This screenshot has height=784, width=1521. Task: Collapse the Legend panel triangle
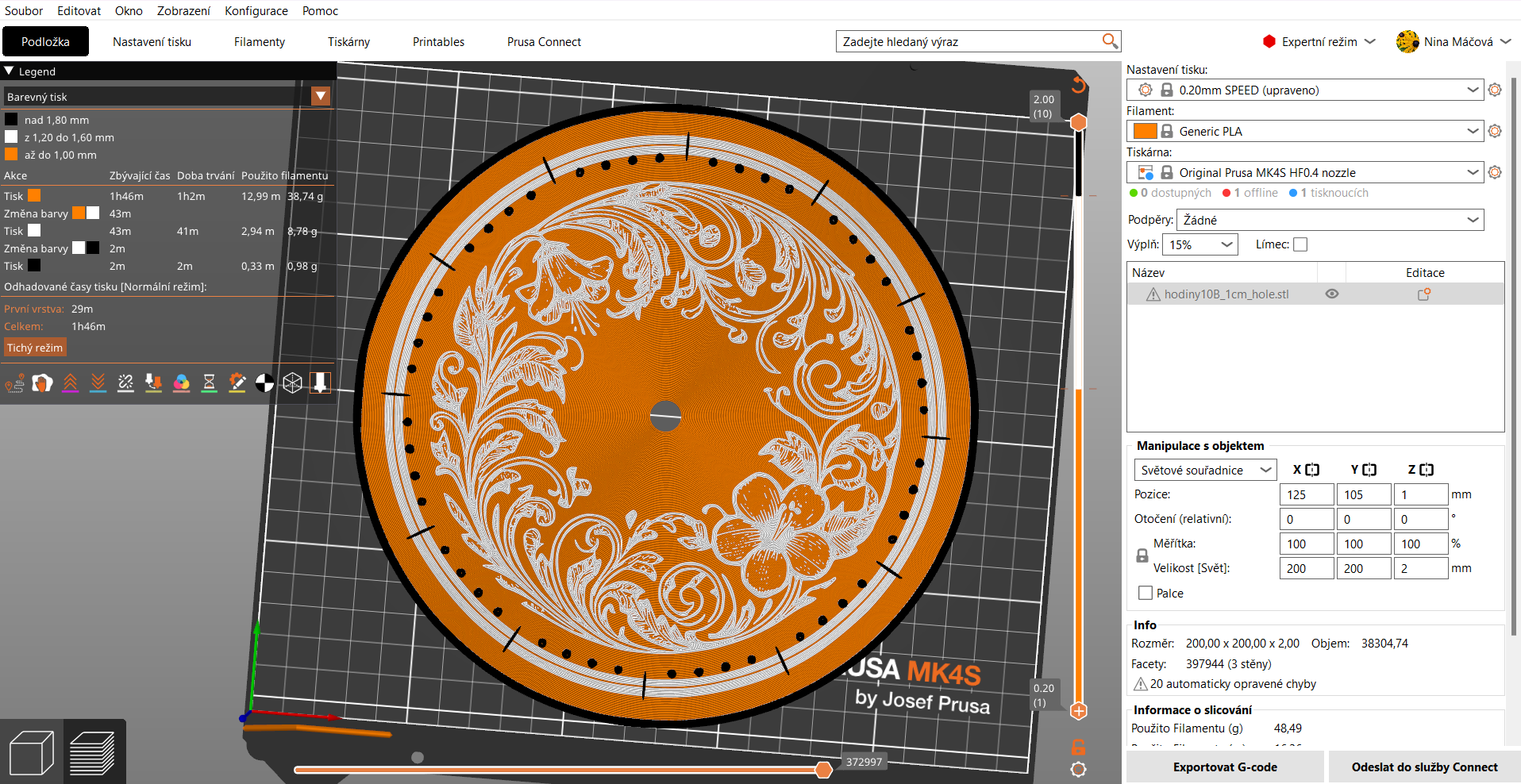9,71
